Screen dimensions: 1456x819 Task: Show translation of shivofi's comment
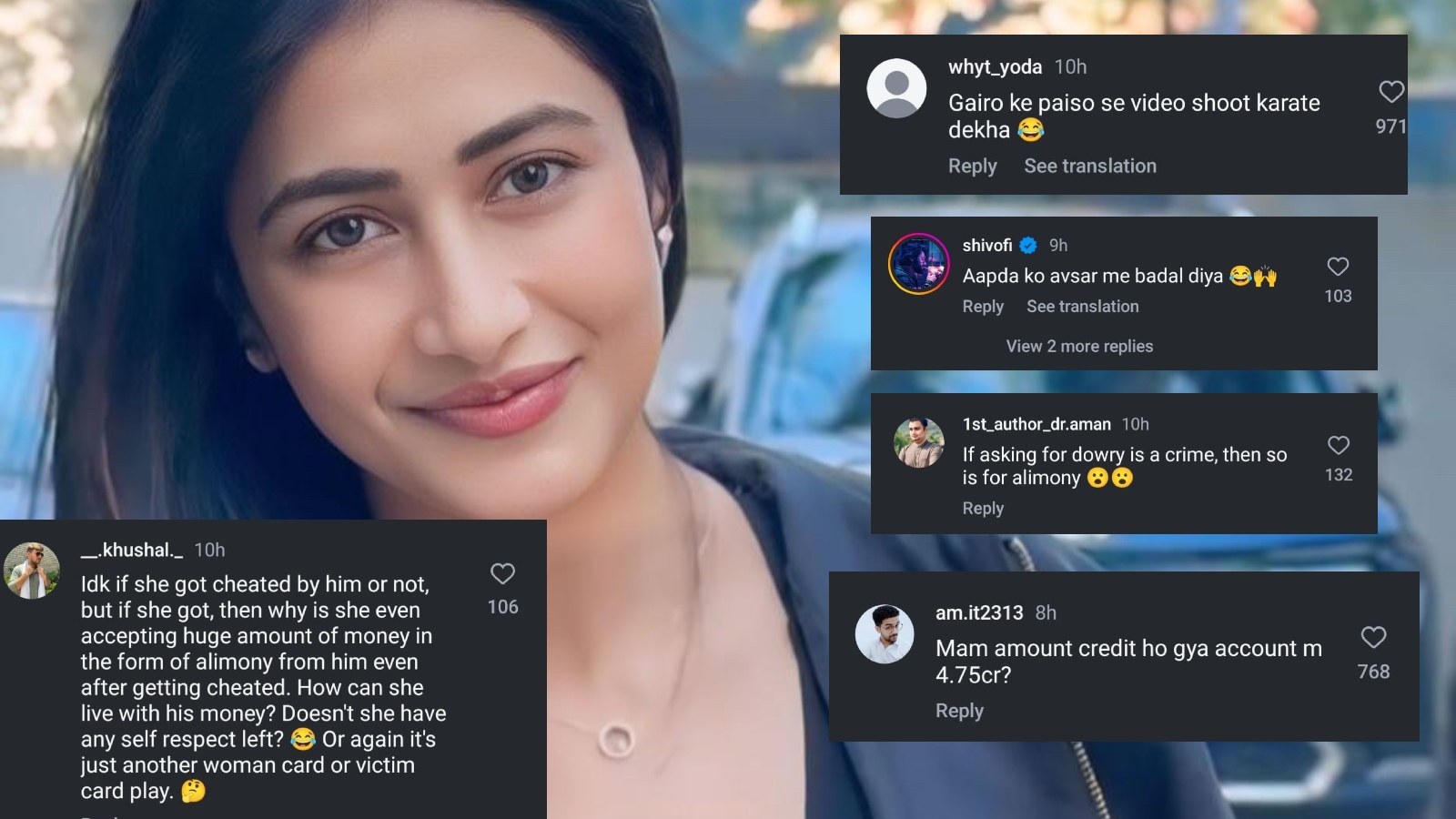coord(1083,307)
